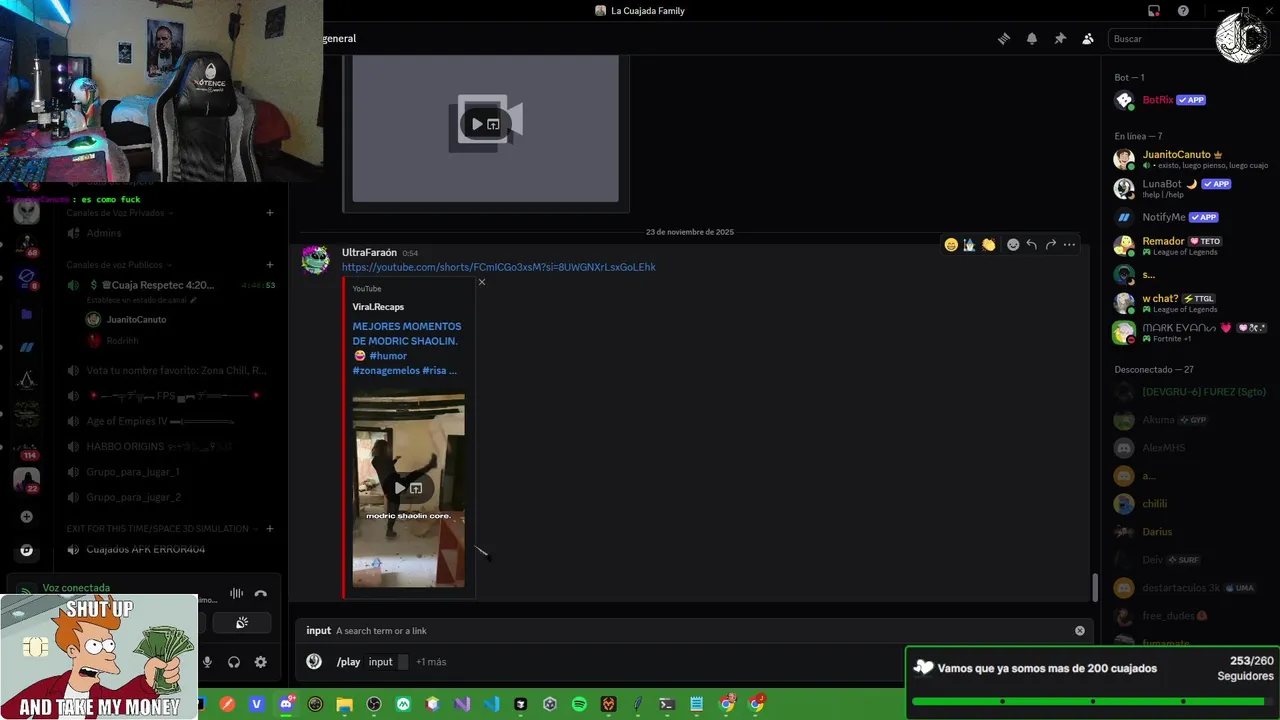This screenshot has width=1280, height=720.
Task: Open the server with 68 notifications
Action: [27, 243]
